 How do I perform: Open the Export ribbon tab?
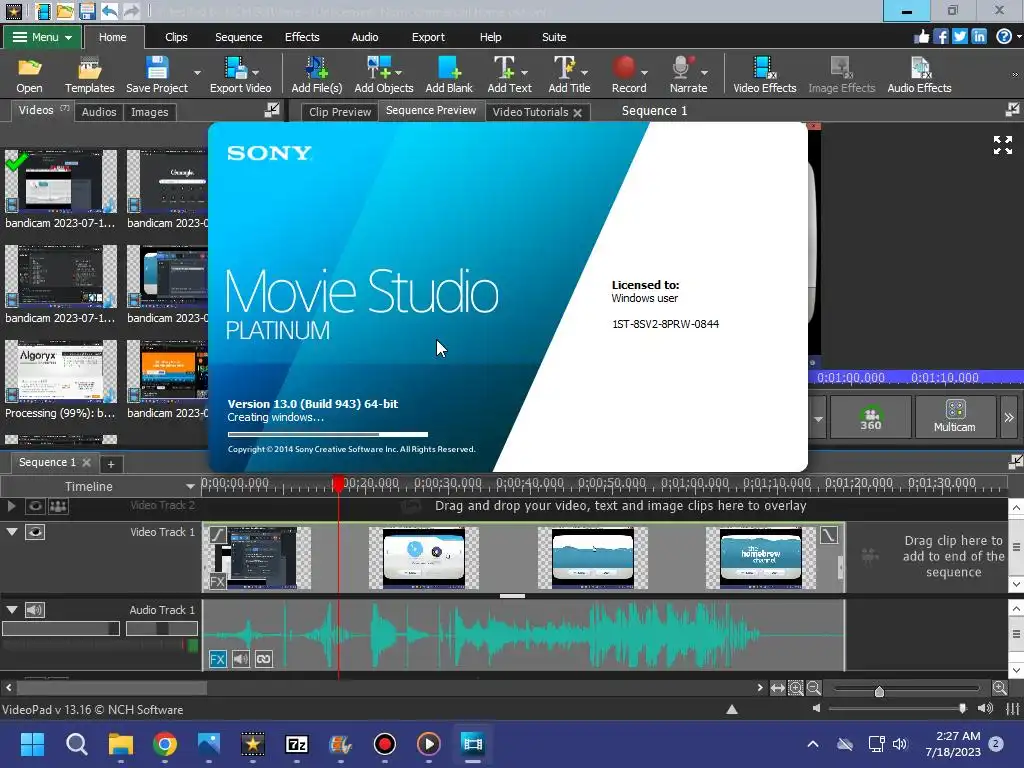(428, 37)
